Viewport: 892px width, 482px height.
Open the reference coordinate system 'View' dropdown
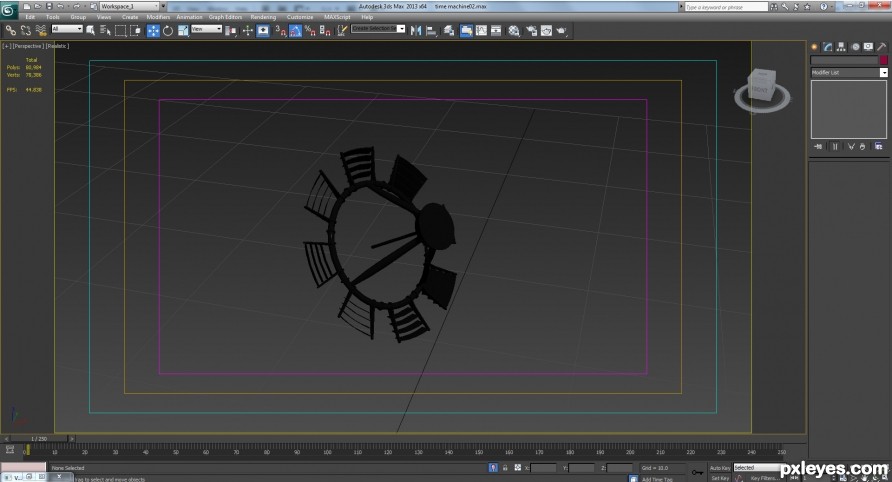pos(207,29)
